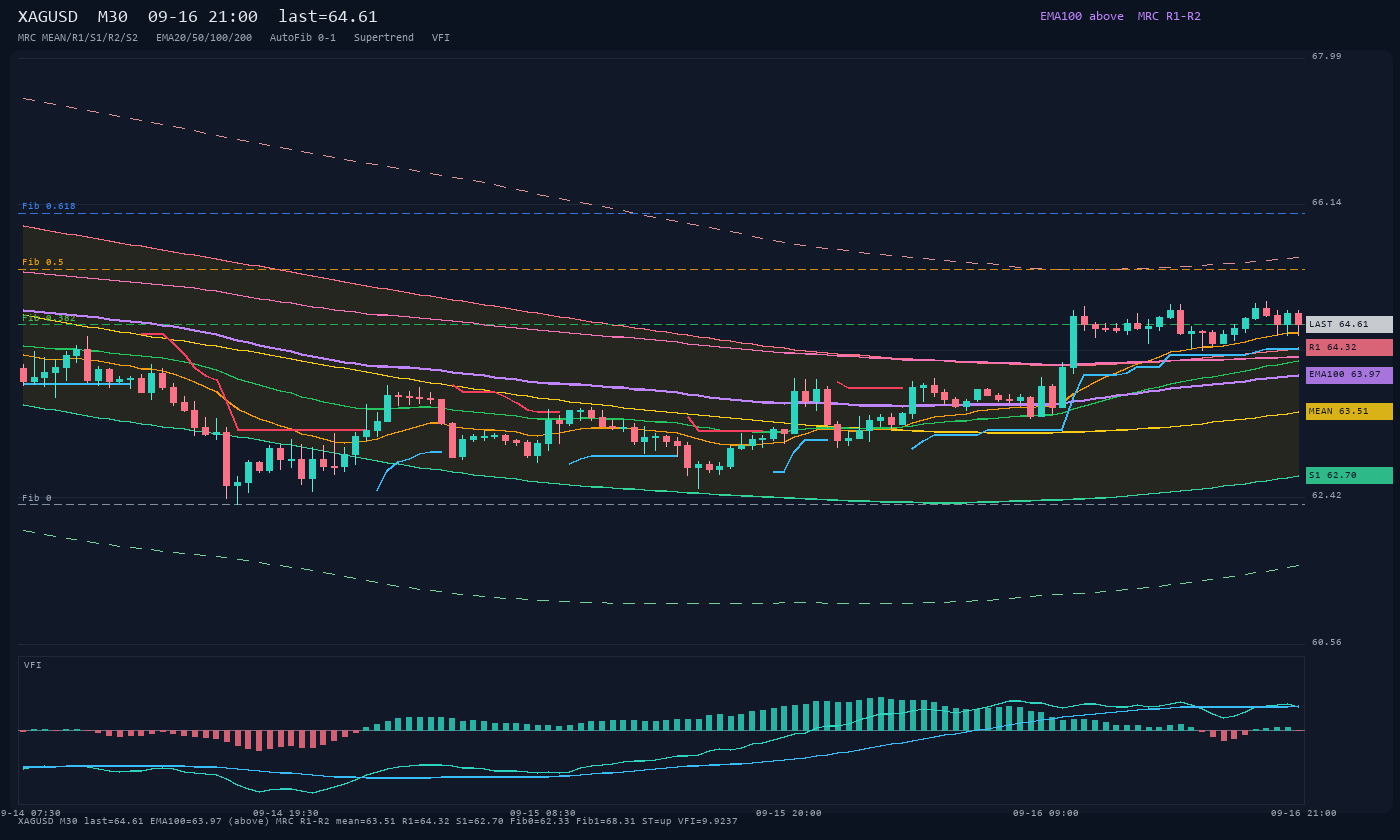
Task: Select the red R1 64.32 price tag
Action: click(x=1349, y=347)
